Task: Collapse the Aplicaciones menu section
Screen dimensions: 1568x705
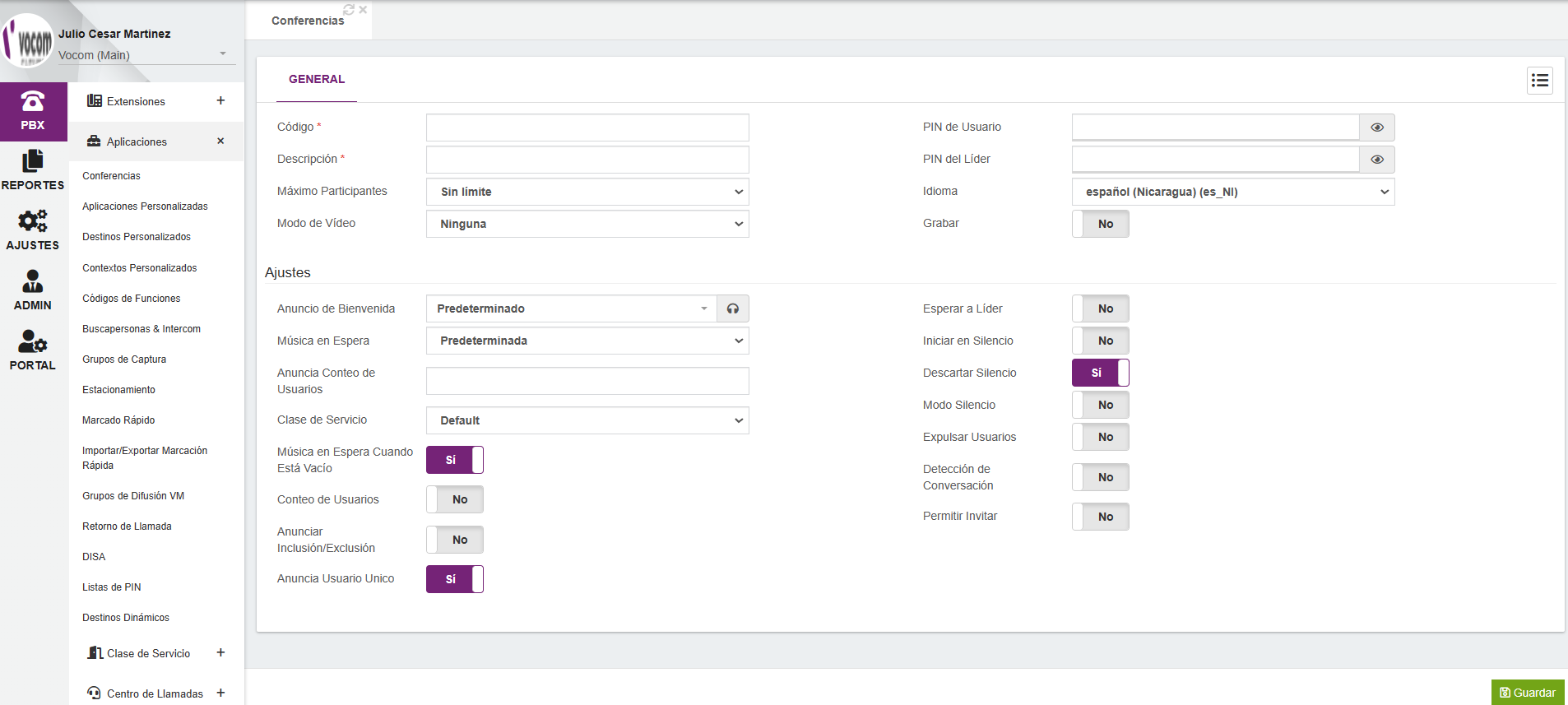Action: pyautogui.click(x=156, y=141)
